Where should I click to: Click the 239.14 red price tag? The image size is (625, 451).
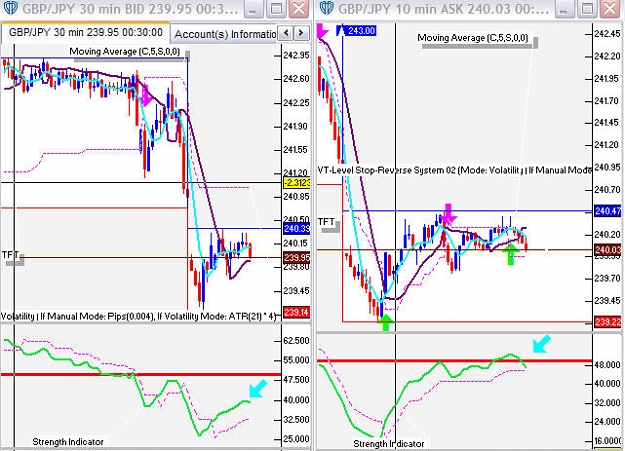pos(297,312)
